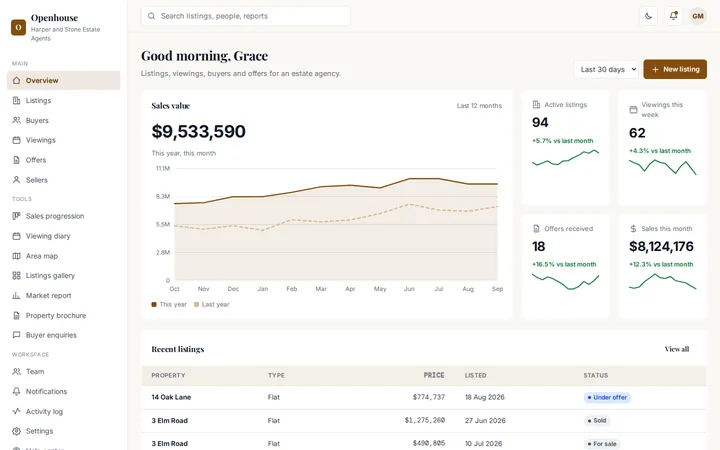Click the Property brochure file icon
This screenshot has height=450, width=720.
(17, 315)
